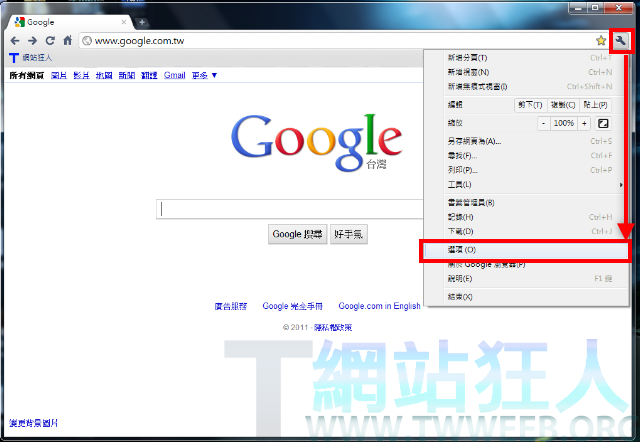Image resolution: width=640 pixels, height=442 pixels.
Task: Click 變更背景圖片 link
Action: (33, 423)
